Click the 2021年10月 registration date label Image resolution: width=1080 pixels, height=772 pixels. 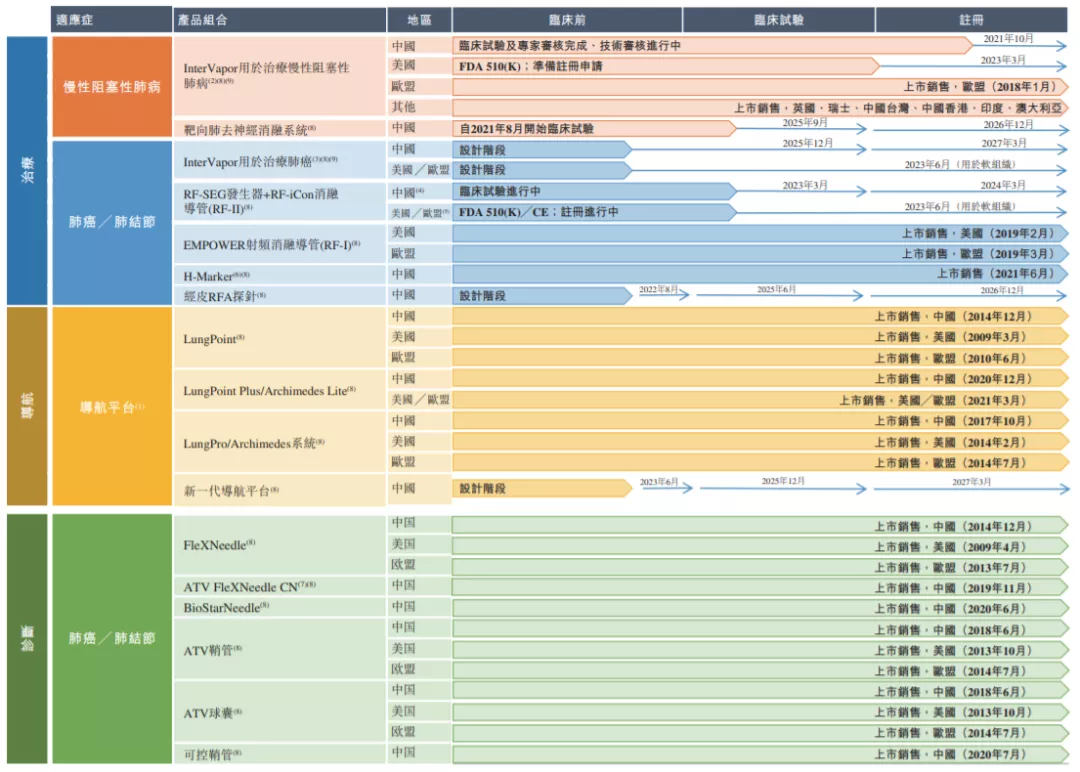coord(1008,39)
